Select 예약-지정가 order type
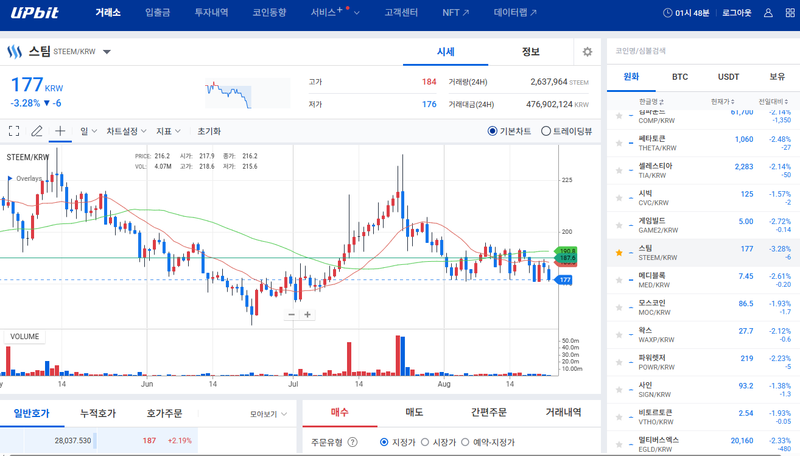Image resolution: width=800 pixels, height=456 pixels. click(x=465, y=442)
